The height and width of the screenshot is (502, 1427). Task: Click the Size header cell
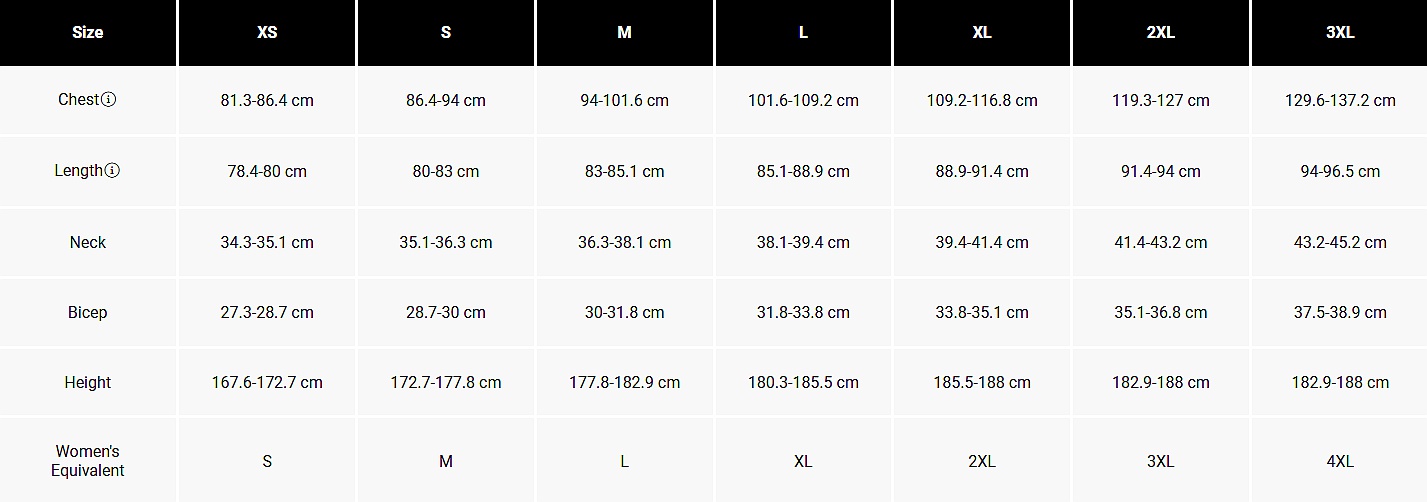coord(88,32)
